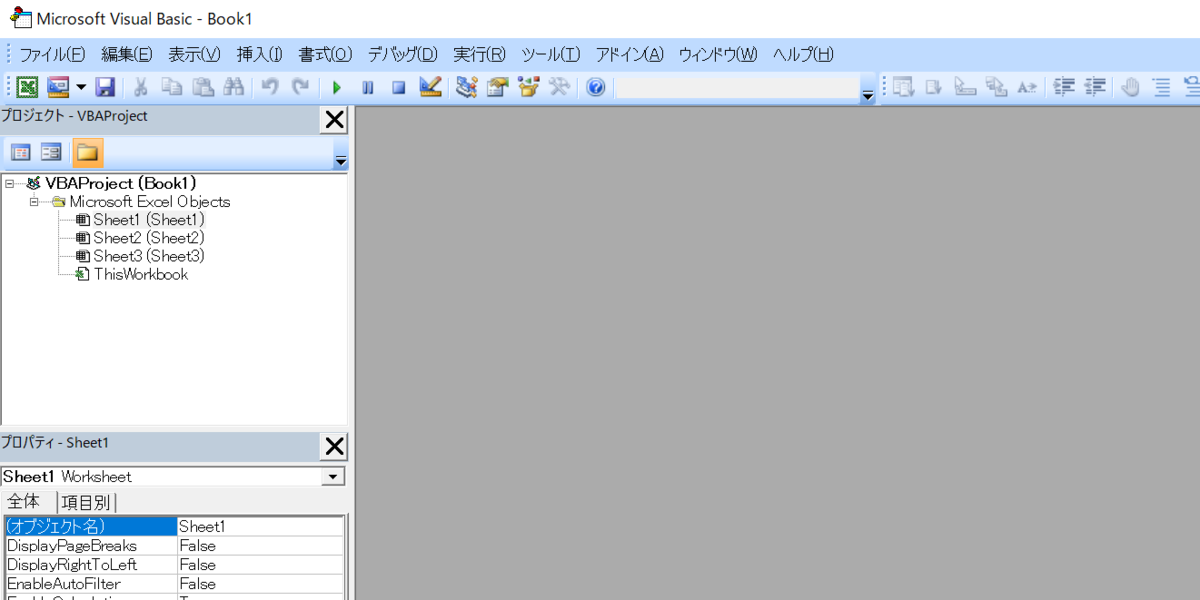The width and height of the screenshot is (1200, 600).
Task: Open the Object Browser icon
Action: tap(527, 87)
